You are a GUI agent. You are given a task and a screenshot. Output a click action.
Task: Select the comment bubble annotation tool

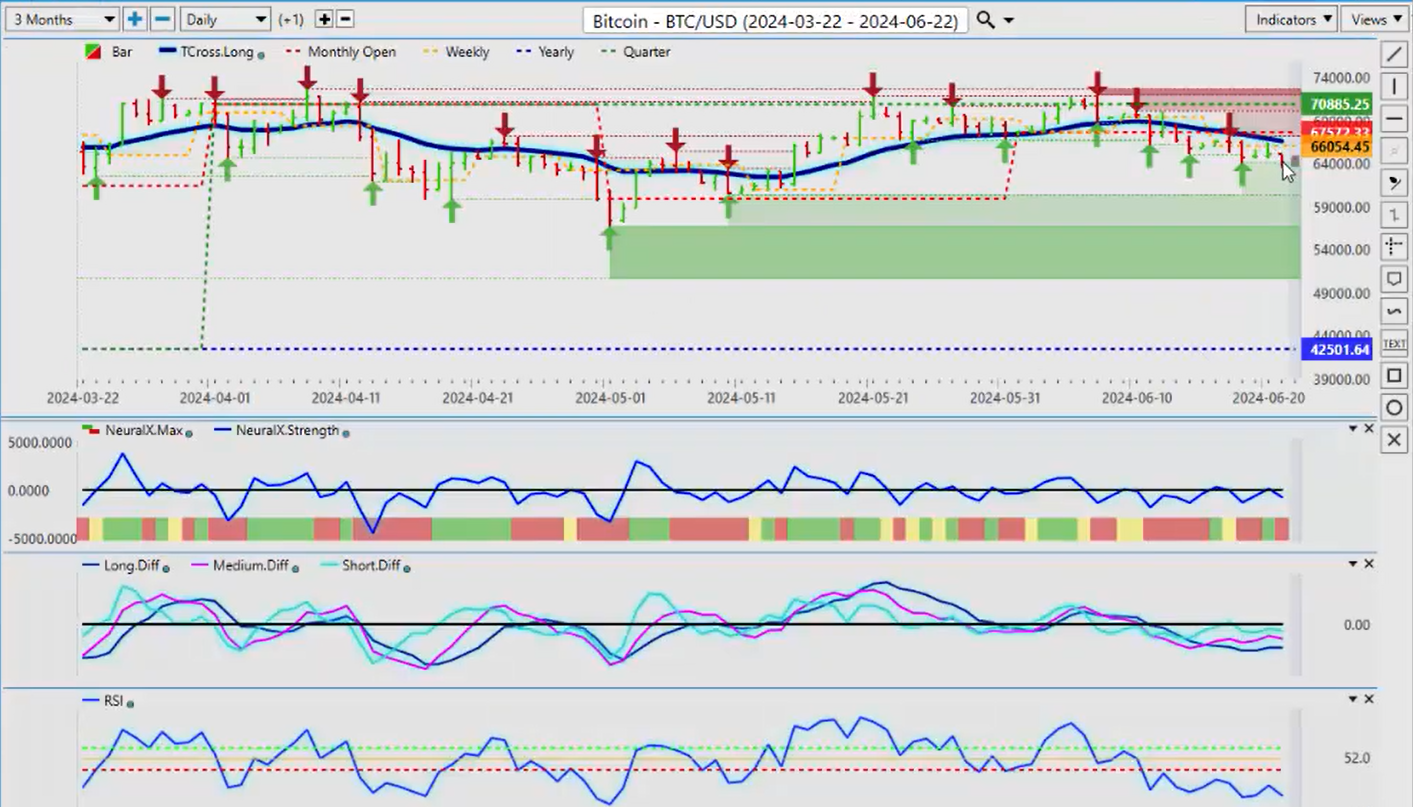tap(1394, 279)
